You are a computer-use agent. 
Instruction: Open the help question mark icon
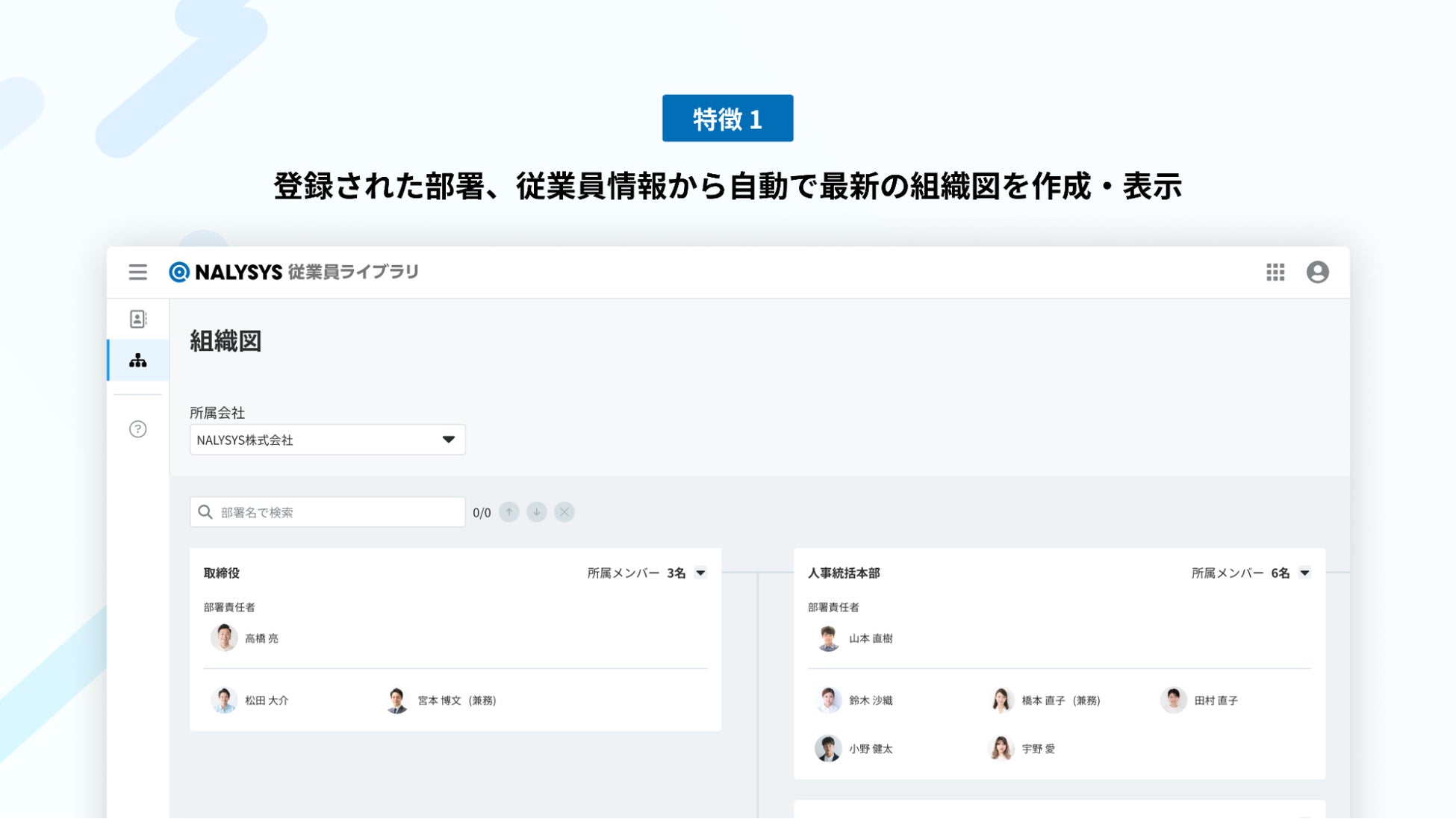point(138,429)
